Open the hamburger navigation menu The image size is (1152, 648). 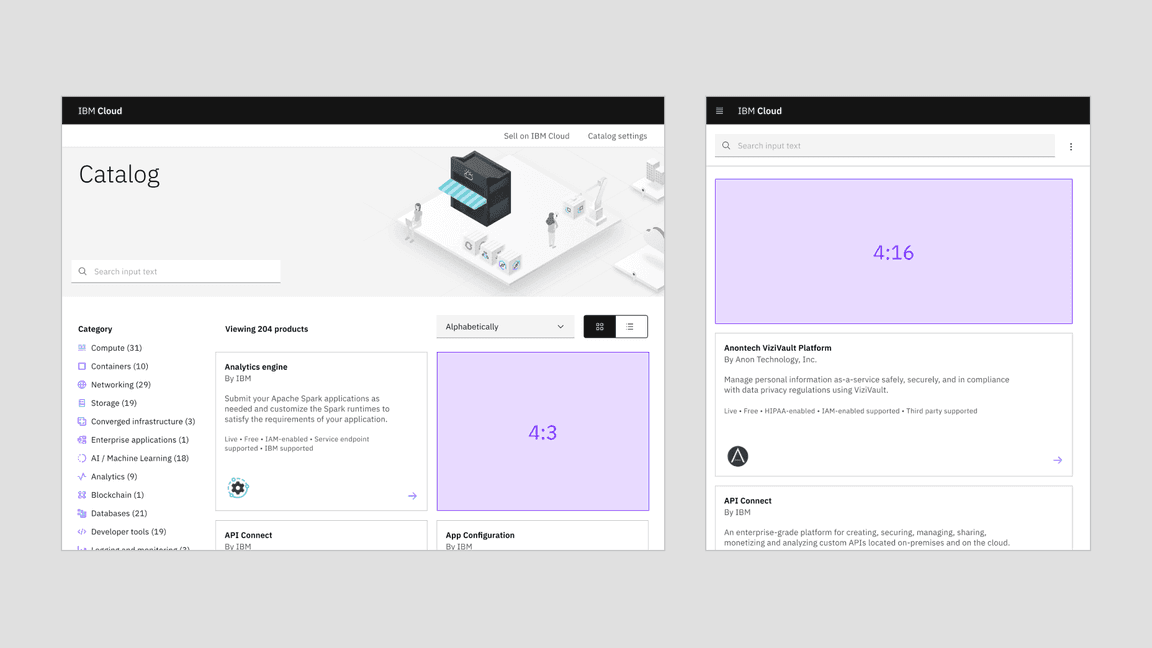coord(719,110)
